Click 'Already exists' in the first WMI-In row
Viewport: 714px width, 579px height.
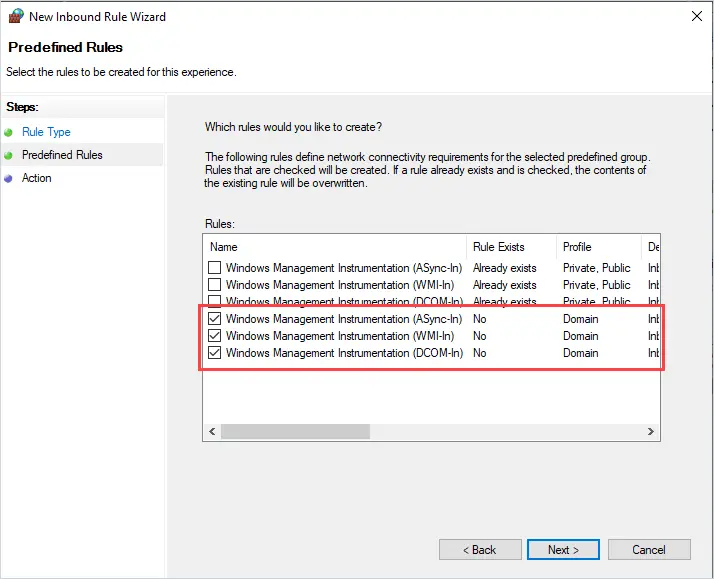[505, 285]
